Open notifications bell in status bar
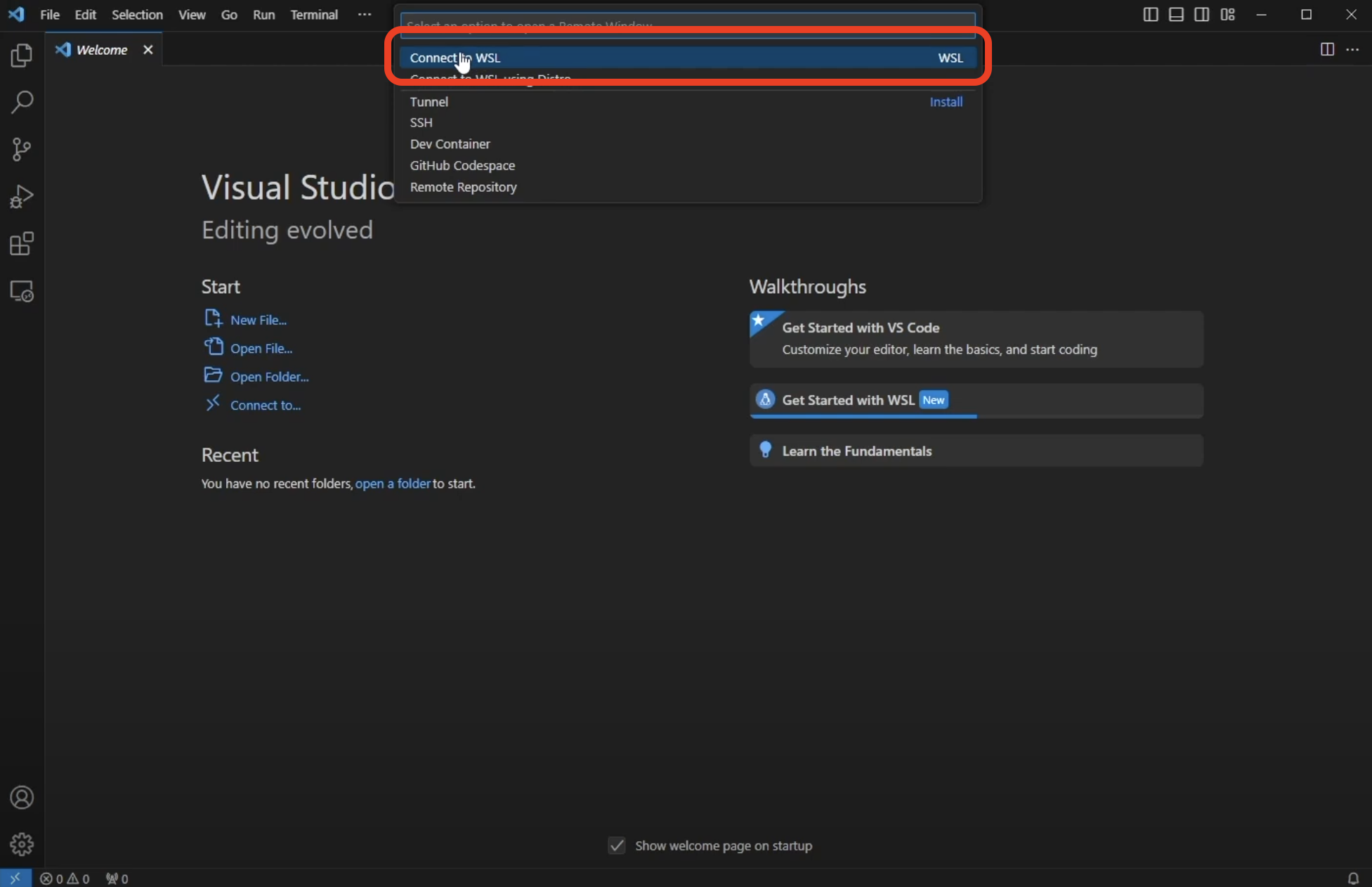Screen dimensions: 1372x887 coord(1353,879)
